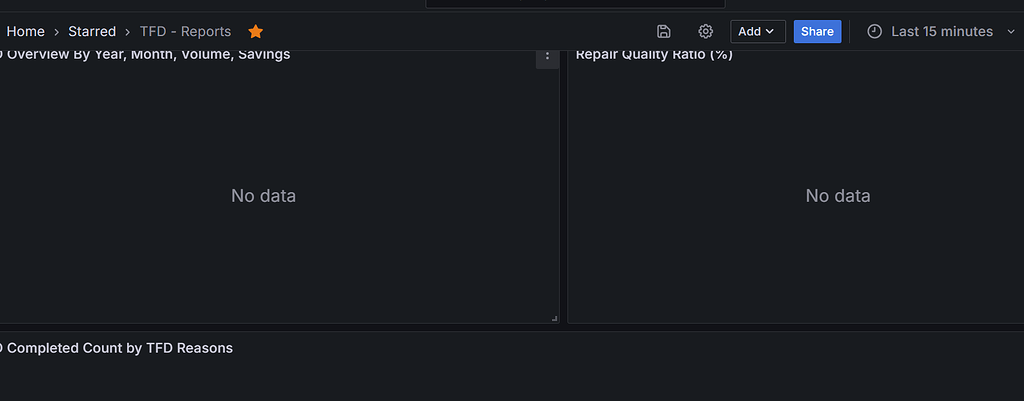Click the breadcrumb arrow after Home
The height and width of the screenshot is (401, 1024).
(57, 32)
